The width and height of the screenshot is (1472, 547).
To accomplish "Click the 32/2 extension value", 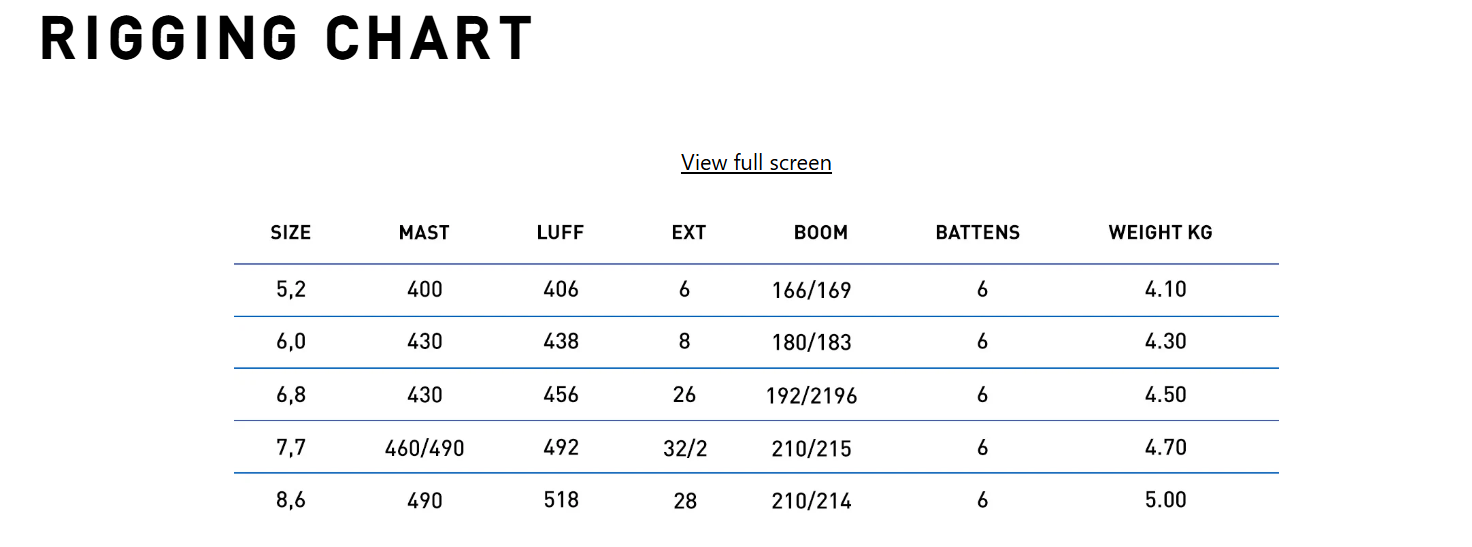I will click(685, 448).
